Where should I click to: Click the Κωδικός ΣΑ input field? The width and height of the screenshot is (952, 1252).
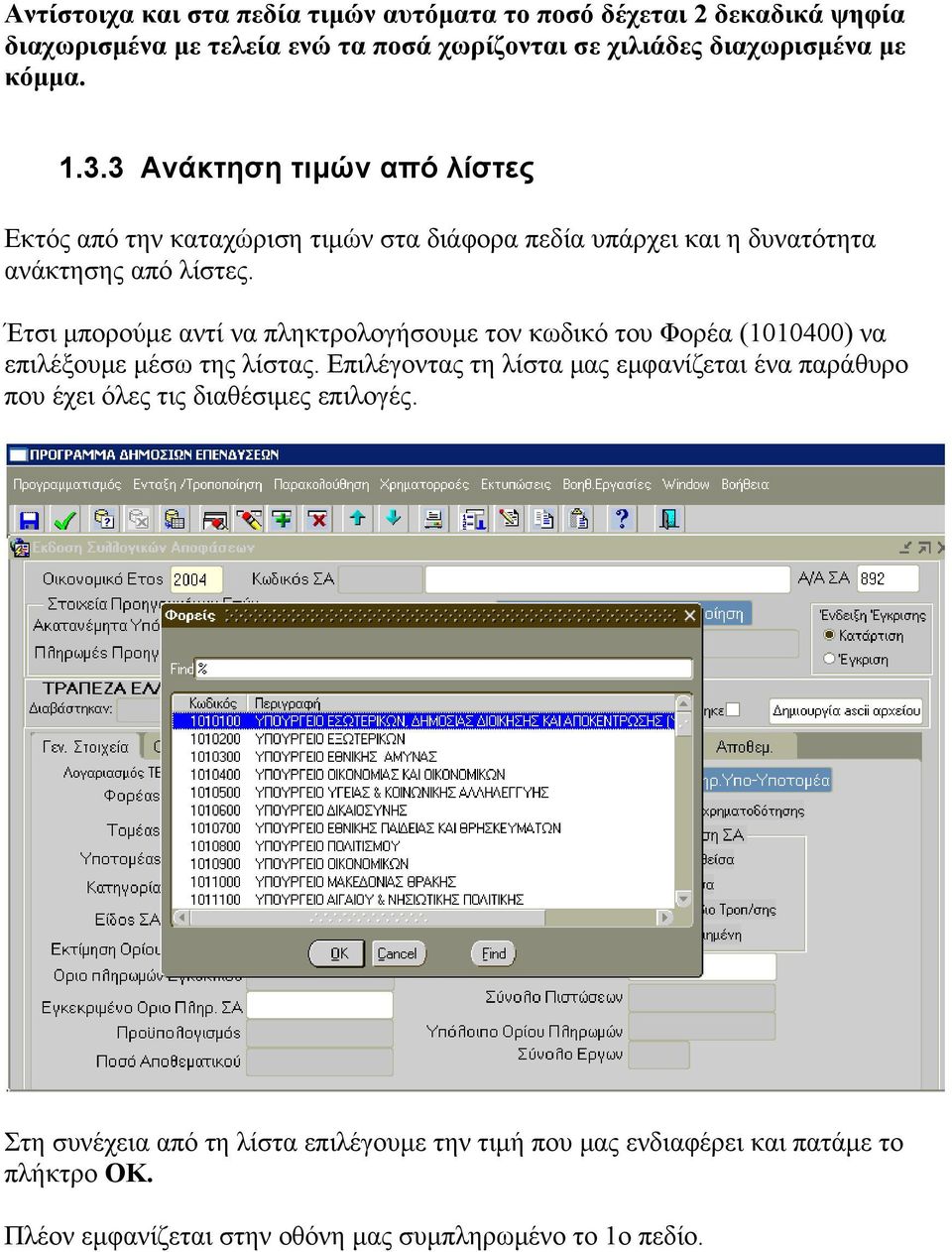click(380, 579)
